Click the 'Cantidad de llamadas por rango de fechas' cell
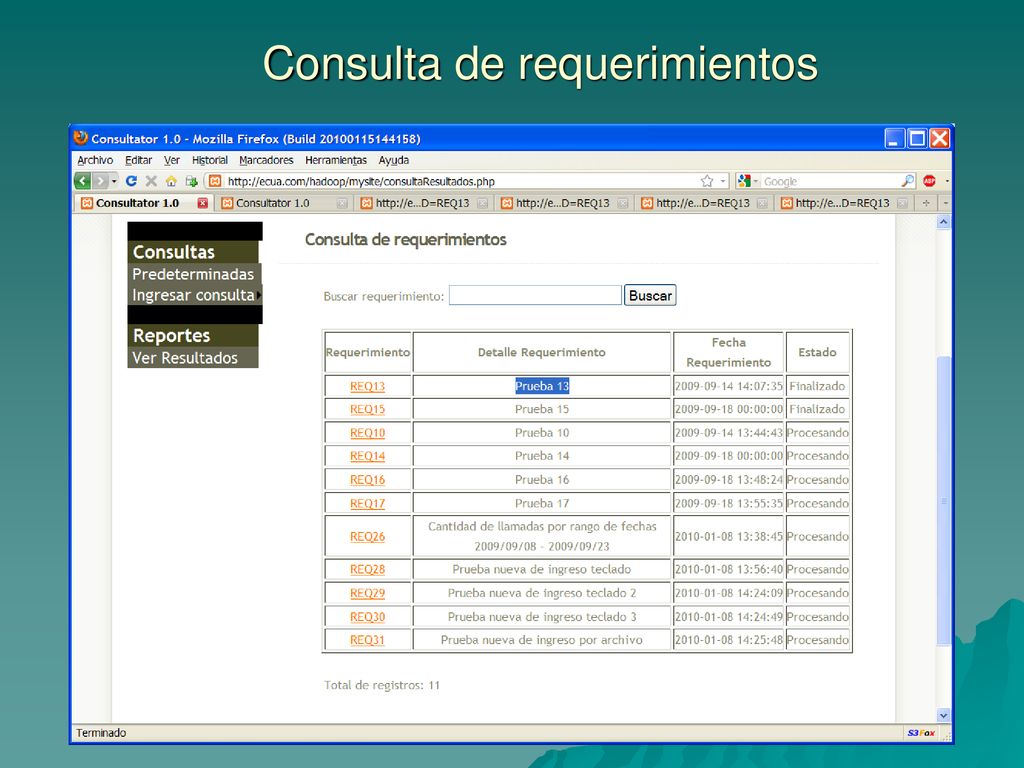Image resolution: width=1024 pixels, height=768 pixels. [542, 536]
